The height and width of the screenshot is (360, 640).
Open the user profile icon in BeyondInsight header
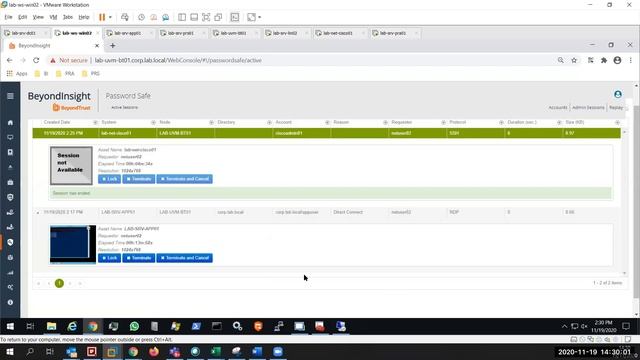click(x=618, y=94)
